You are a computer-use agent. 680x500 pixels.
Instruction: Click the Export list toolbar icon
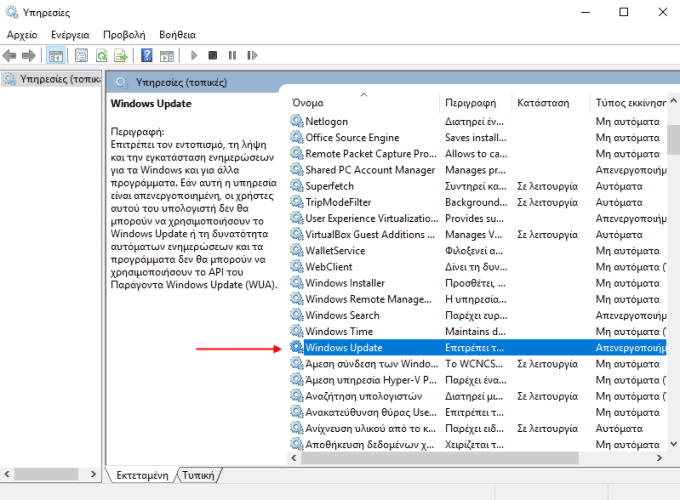(x=121, y=56)
